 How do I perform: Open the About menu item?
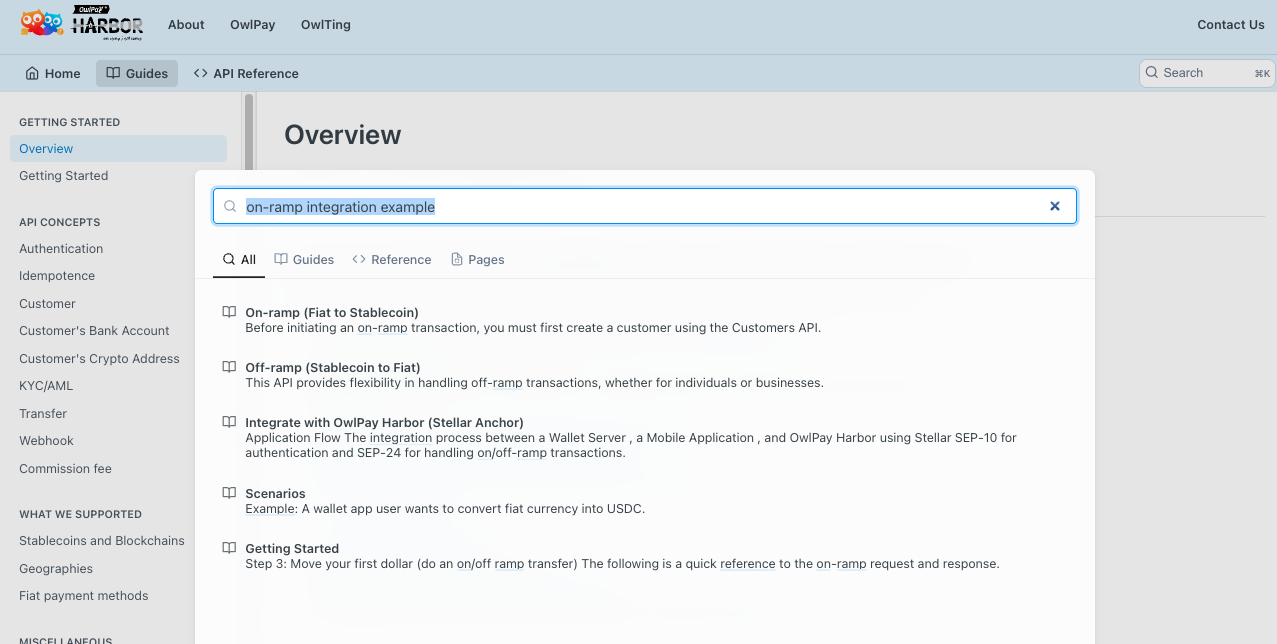pos(186,25)
